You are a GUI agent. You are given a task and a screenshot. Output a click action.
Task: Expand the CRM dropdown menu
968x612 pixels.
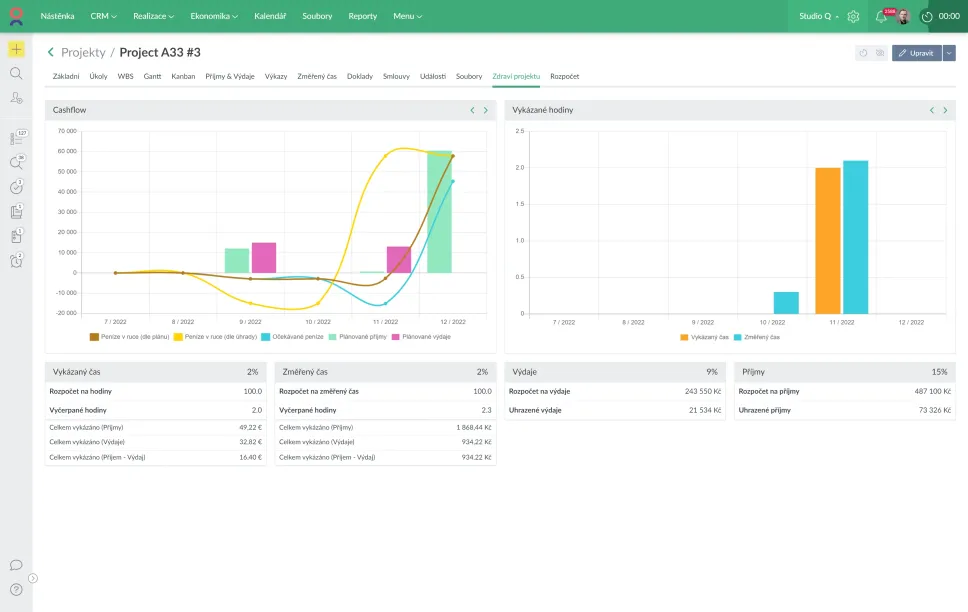pyautogui.click(x=104, y=16)
